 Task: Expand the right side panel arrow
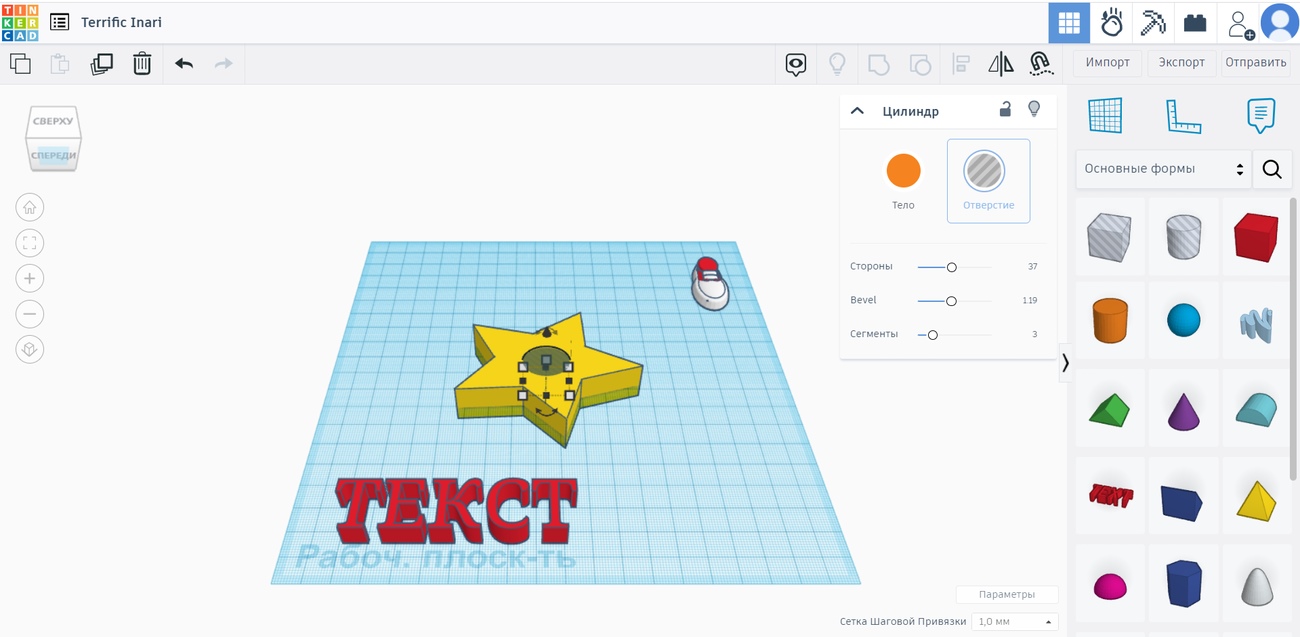[1065, 363]
